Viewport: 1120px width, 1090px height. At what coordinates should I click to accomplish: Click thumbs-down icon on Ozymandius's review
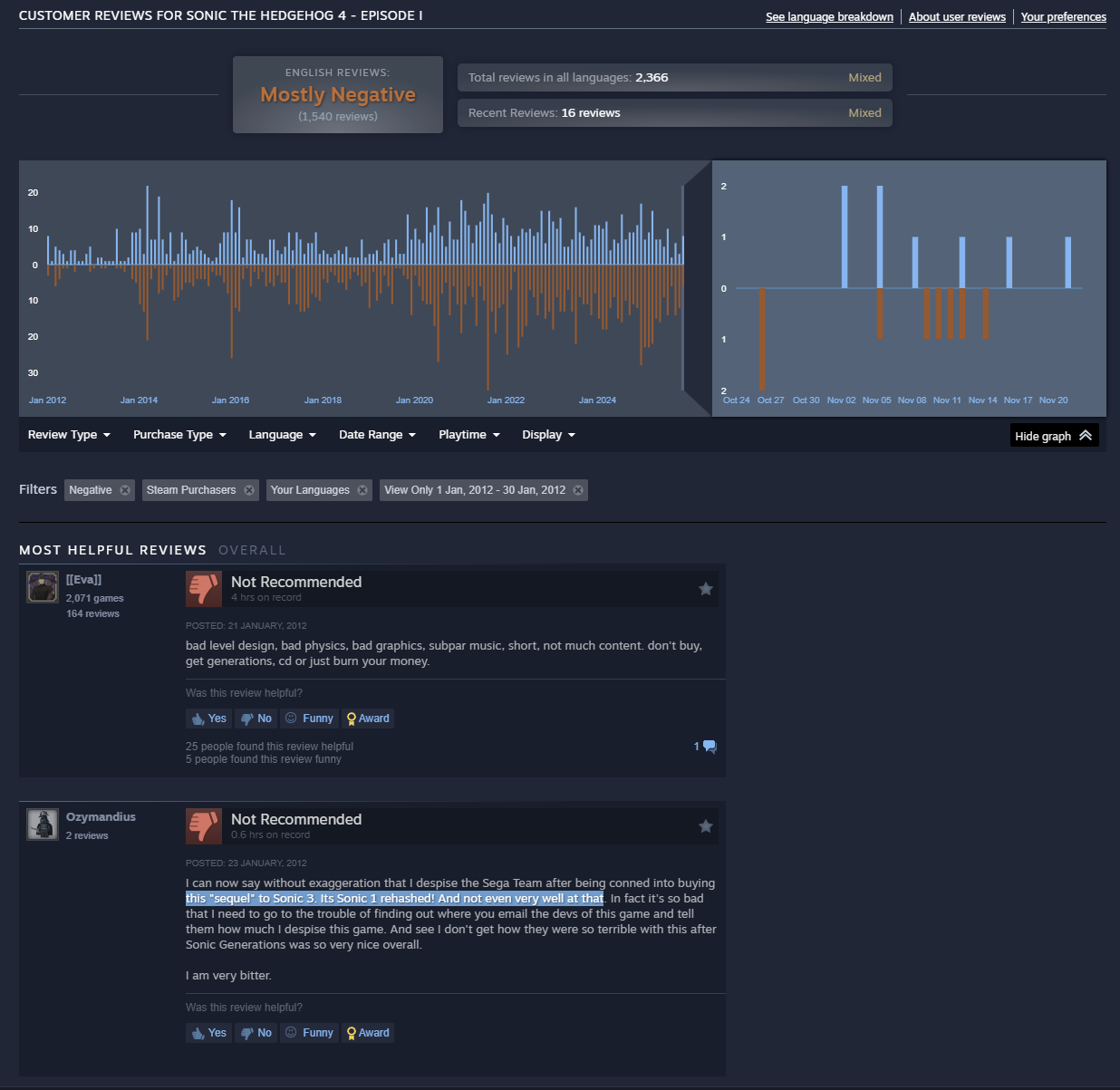coord(204,826)
